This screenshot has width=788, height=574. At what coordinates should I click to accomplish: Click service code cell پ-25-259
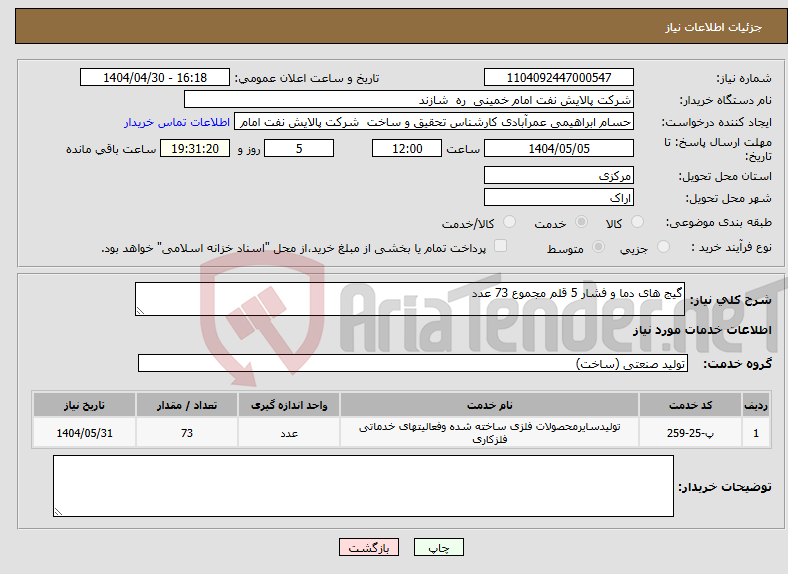click(691, 433)
